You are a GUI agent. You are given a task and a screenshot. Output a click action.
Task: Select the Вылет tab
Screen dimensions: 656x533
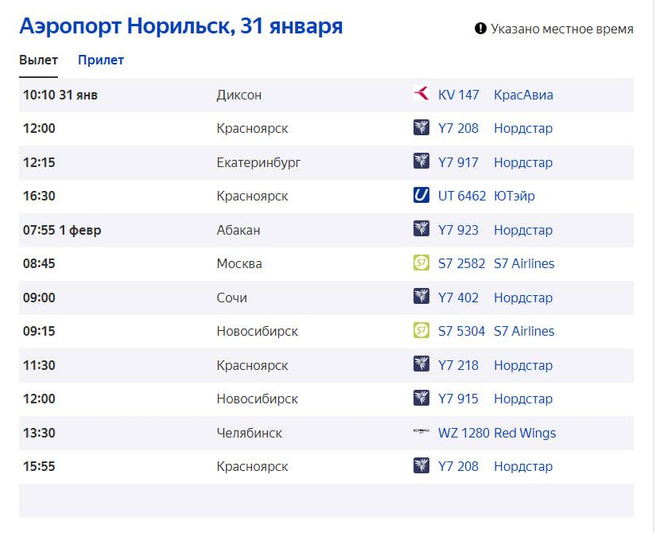tap(38, 60)
